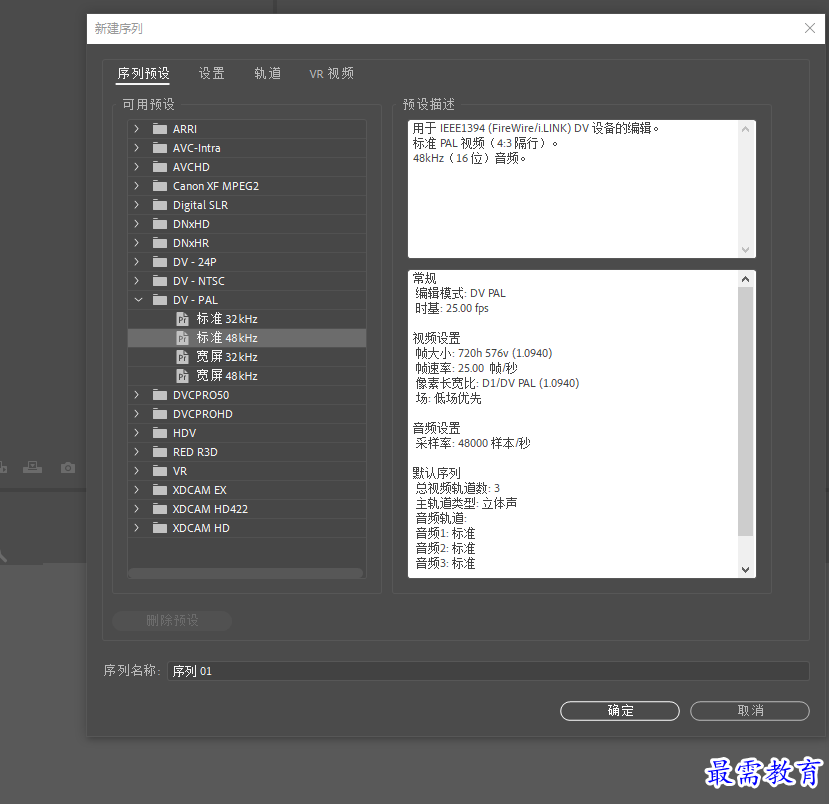Image resolution: width=829 pixels, height=804 pixels.
Task: Click the settings summary scrollbar thumb
Action: pyautogui.click(x=745, y=411)
